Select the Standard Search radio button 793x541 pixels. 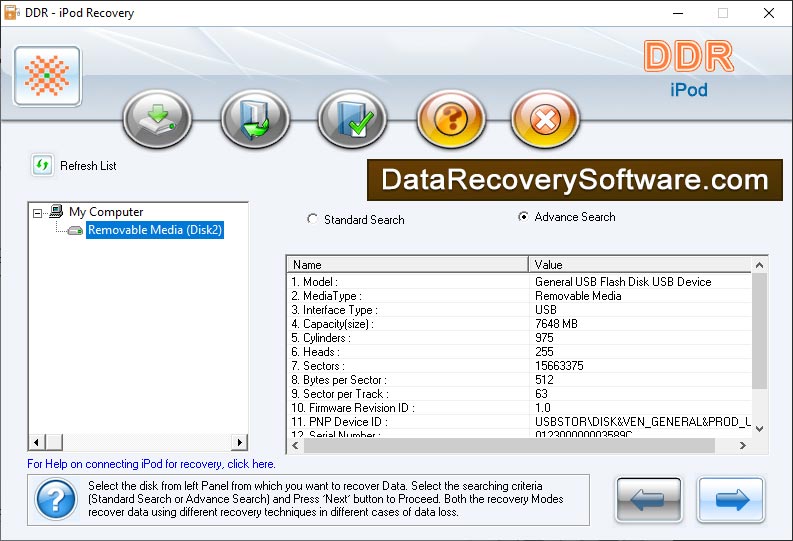(x=313, y=219)
